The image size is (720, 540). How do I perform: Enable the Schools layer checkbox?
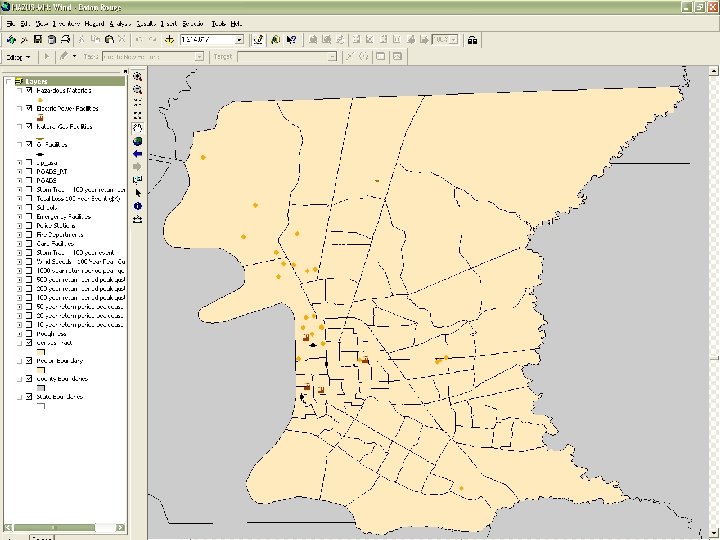(30, 207)
